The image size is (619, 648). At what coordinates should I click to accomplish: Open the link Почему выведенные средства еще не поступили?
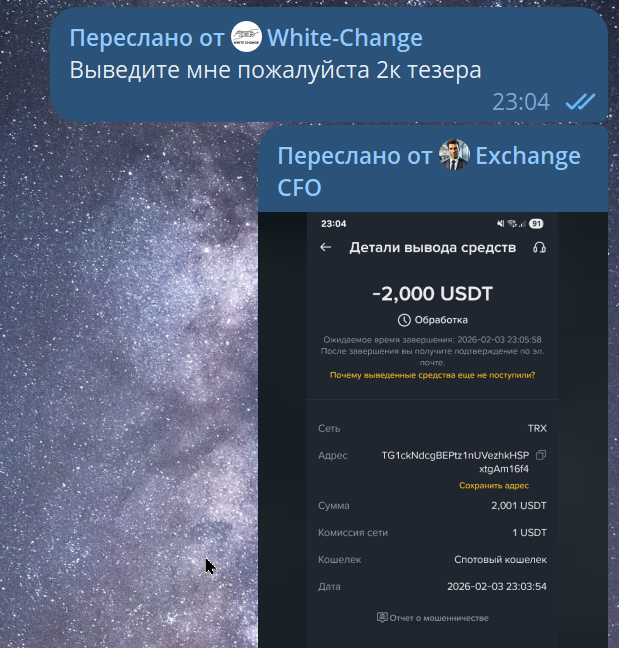[432, 375]
